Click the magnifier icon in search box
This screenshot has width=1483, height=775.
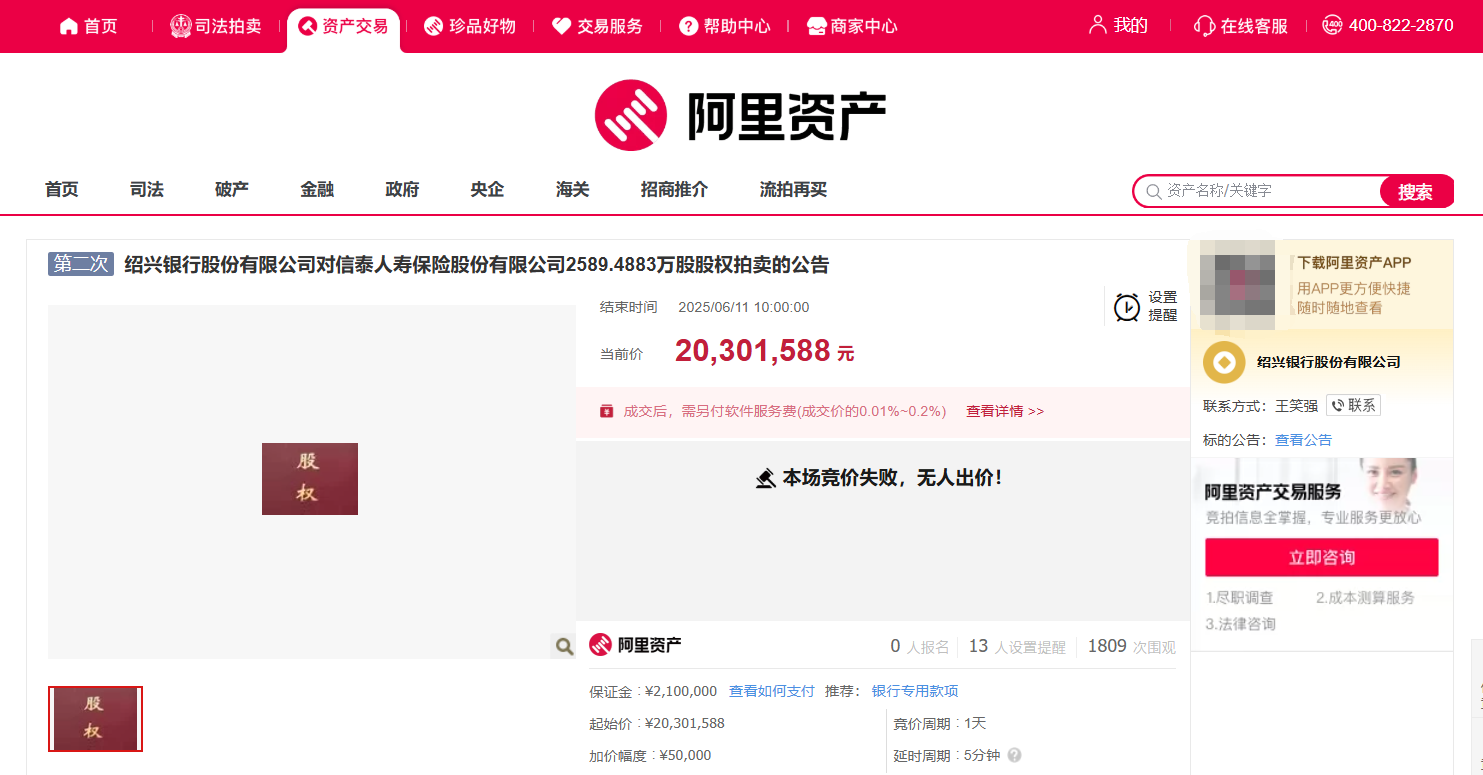[1153, 191]
